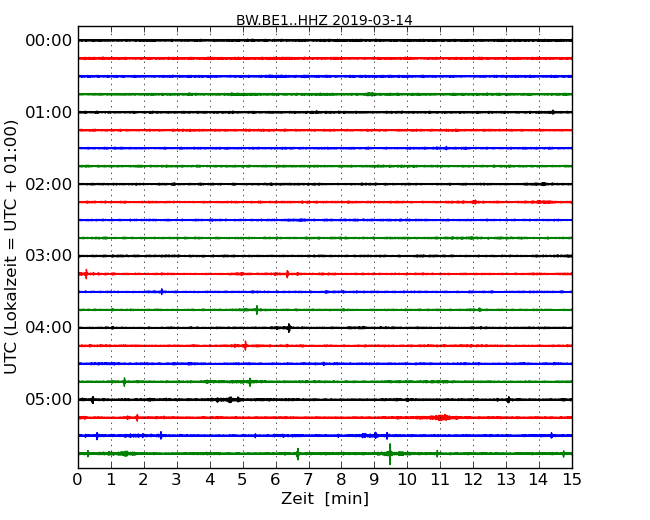Click the x-axis tick label 12
Viewport: 650px width, 520px height.
tap(473, 480)
